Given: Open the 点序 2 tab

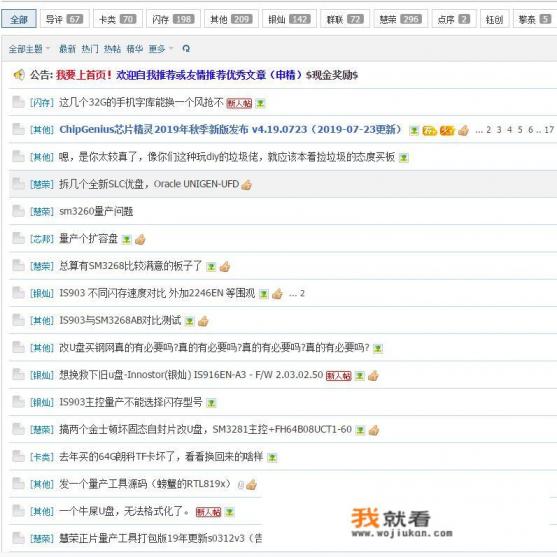Looking at the screenshot, I should tap(454, 19).
